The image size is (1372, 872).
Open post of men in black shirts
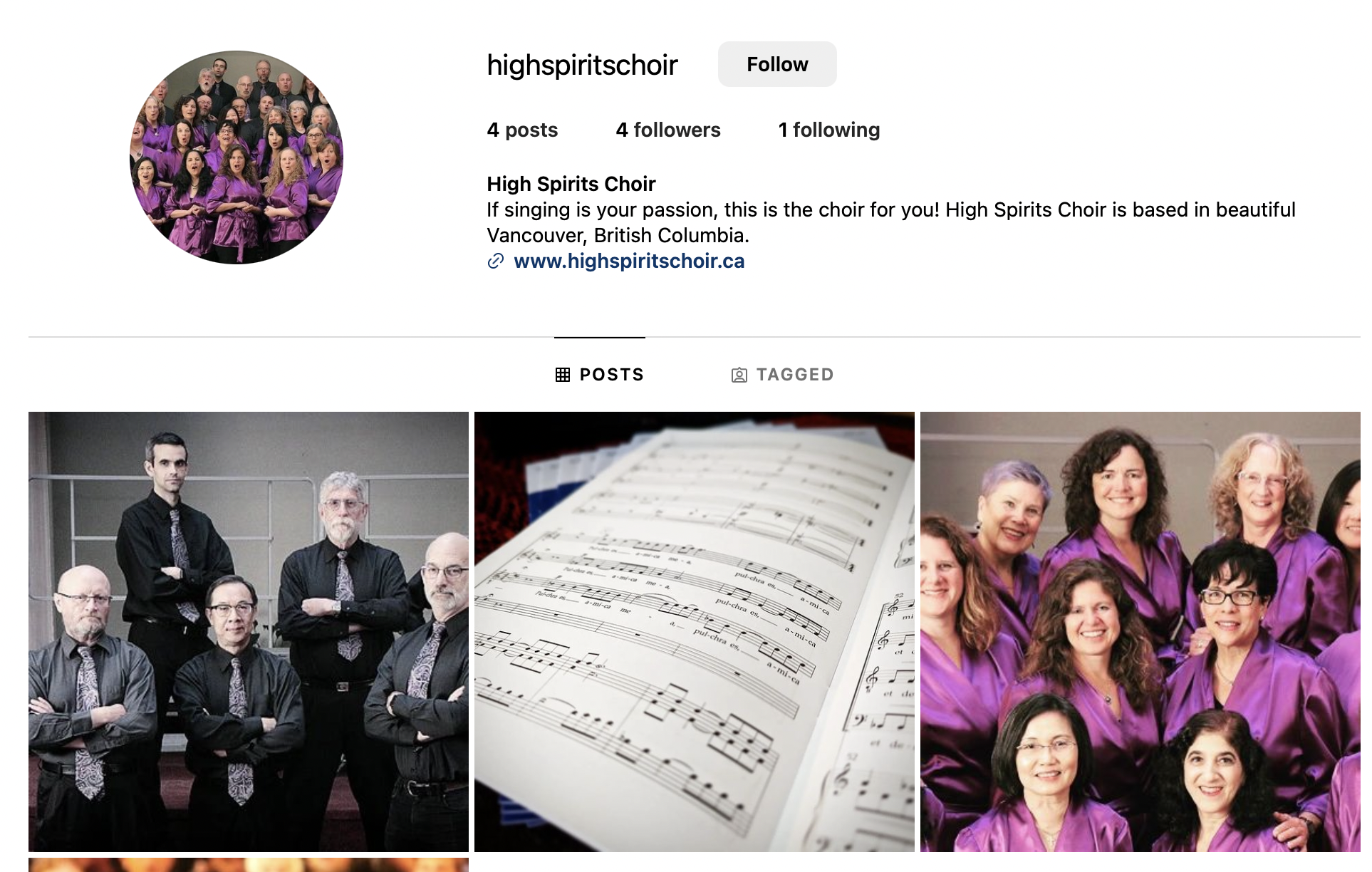coord(249,632)
